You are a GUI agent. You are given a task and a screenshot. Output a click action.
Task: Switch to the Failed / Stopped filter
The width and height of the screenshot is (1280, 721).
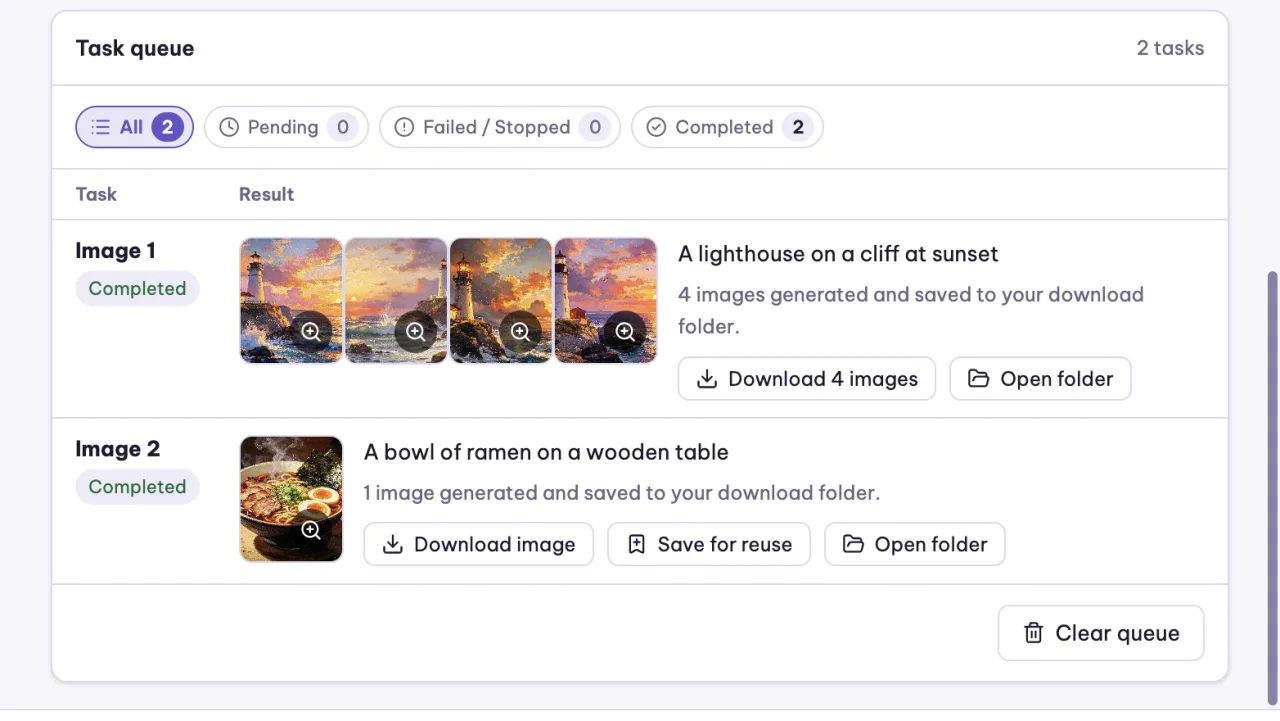coord(500,127)
